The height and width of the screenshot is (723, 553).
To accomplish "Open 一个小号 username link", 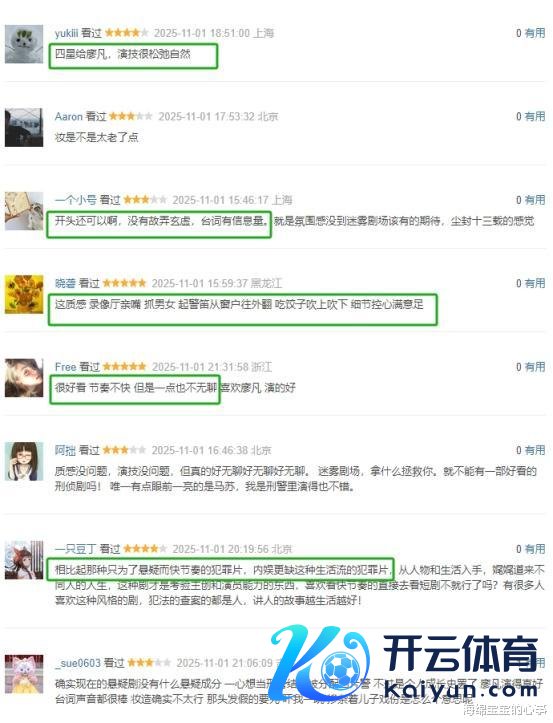I will tap(76, 200).
